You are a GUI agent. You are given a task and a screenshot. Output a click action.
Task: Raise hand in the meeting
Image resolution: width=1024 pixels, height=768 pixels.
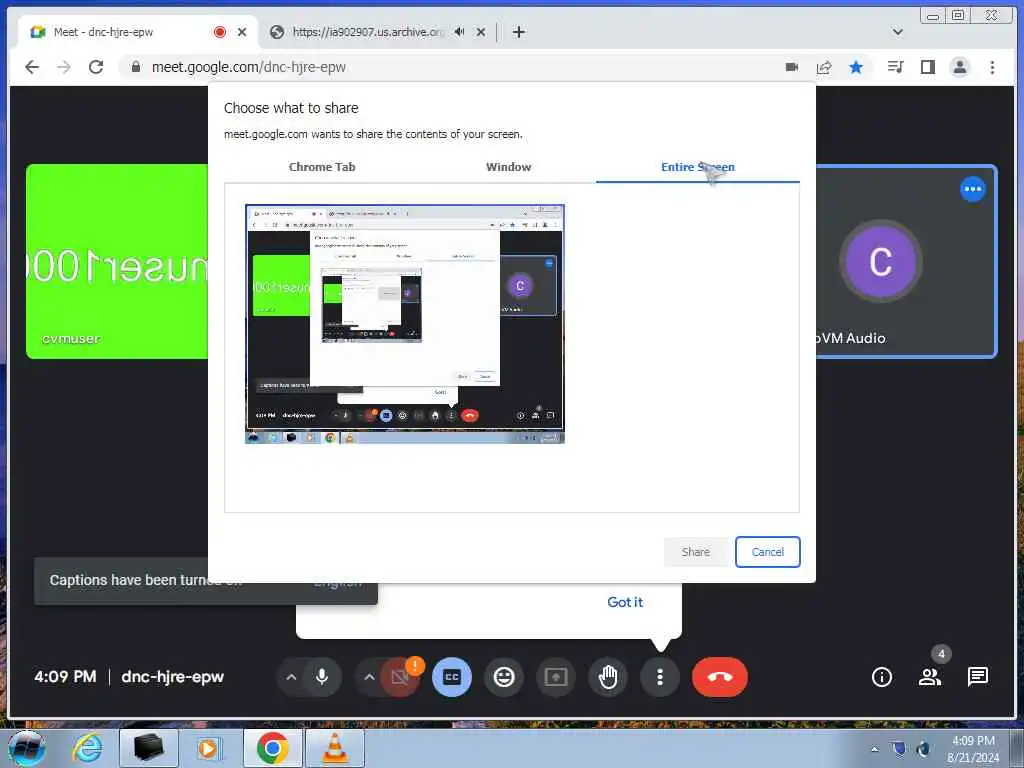[608, 677]
